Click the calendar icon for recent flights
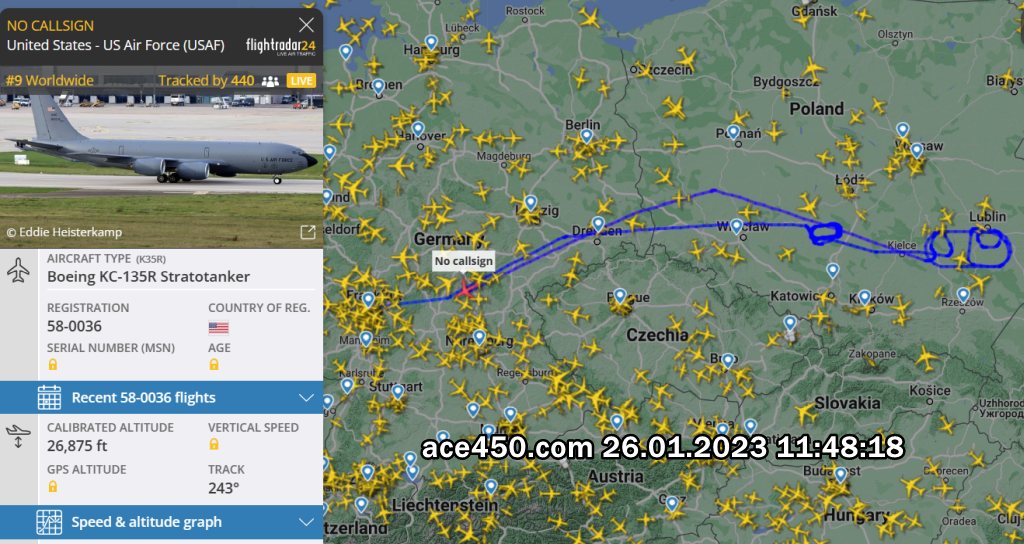1024x544 pixels. coord(50,397)
